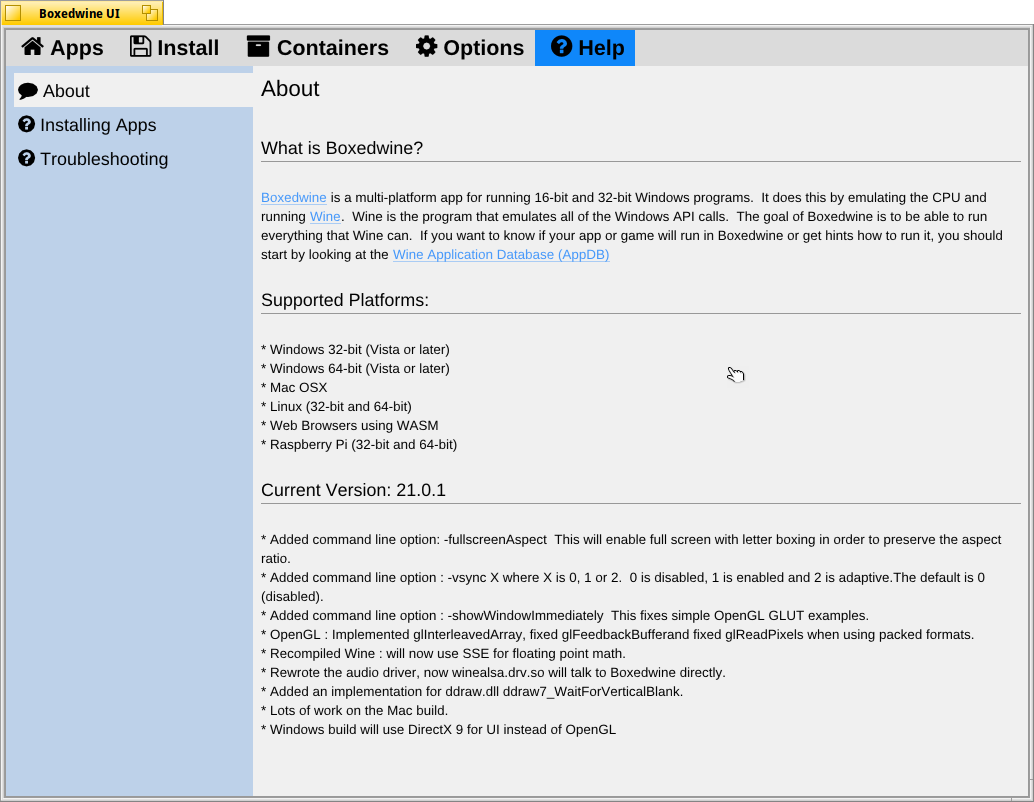Switch to the Install tab
This screenshot has height=802, width=1034.
tap(174, 47)
